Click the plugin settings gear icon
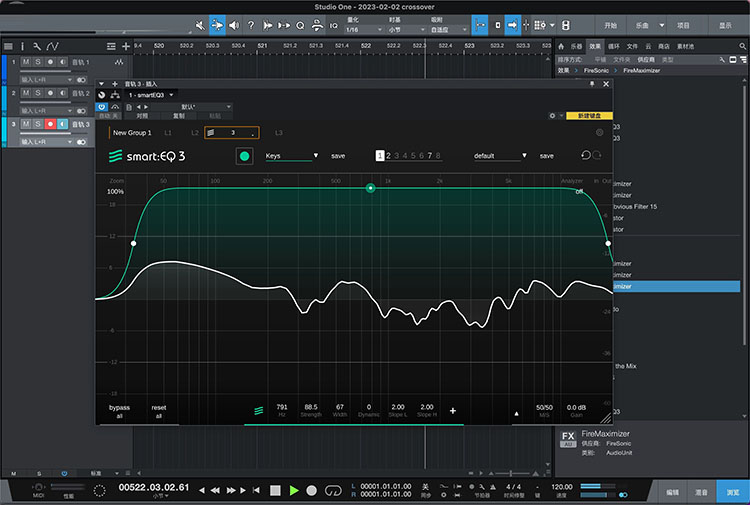 pyautogui.click(x=552, y=116)
